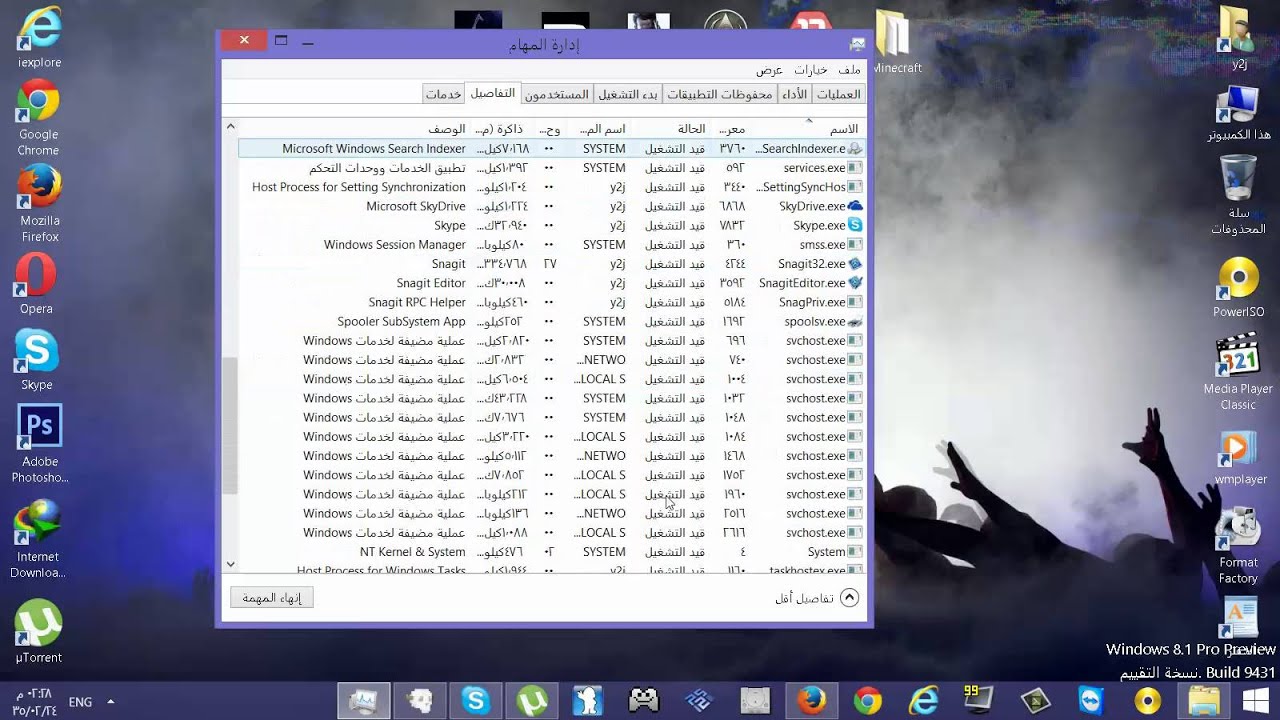Screen dimensions: 1280x720
Task: Open the 'خيارات' menu
Action: pyautogui.click(x=811, y=70)
